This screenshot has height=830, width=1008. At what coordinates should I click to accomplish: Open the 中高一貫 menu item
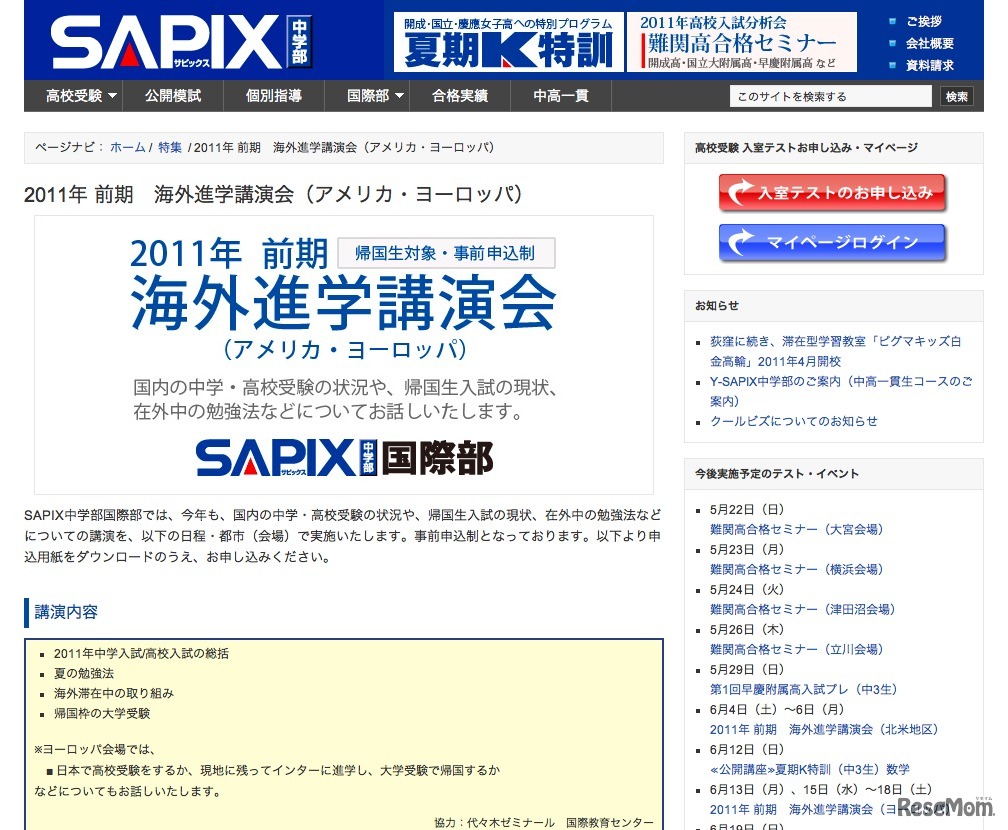tap(561, 96)
